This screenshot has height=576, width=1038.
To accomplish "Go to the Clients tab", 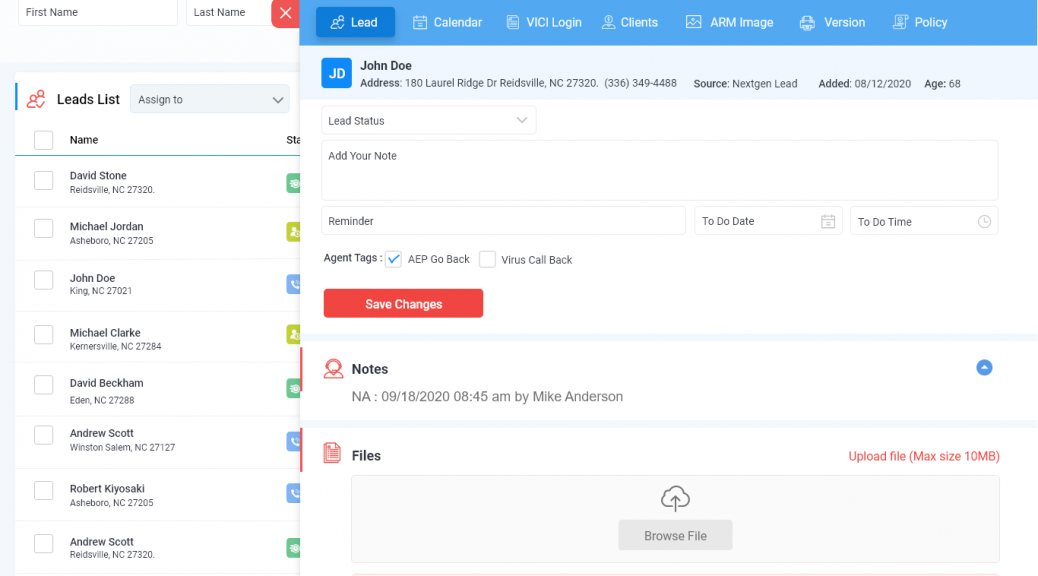I will click(630, 23).
